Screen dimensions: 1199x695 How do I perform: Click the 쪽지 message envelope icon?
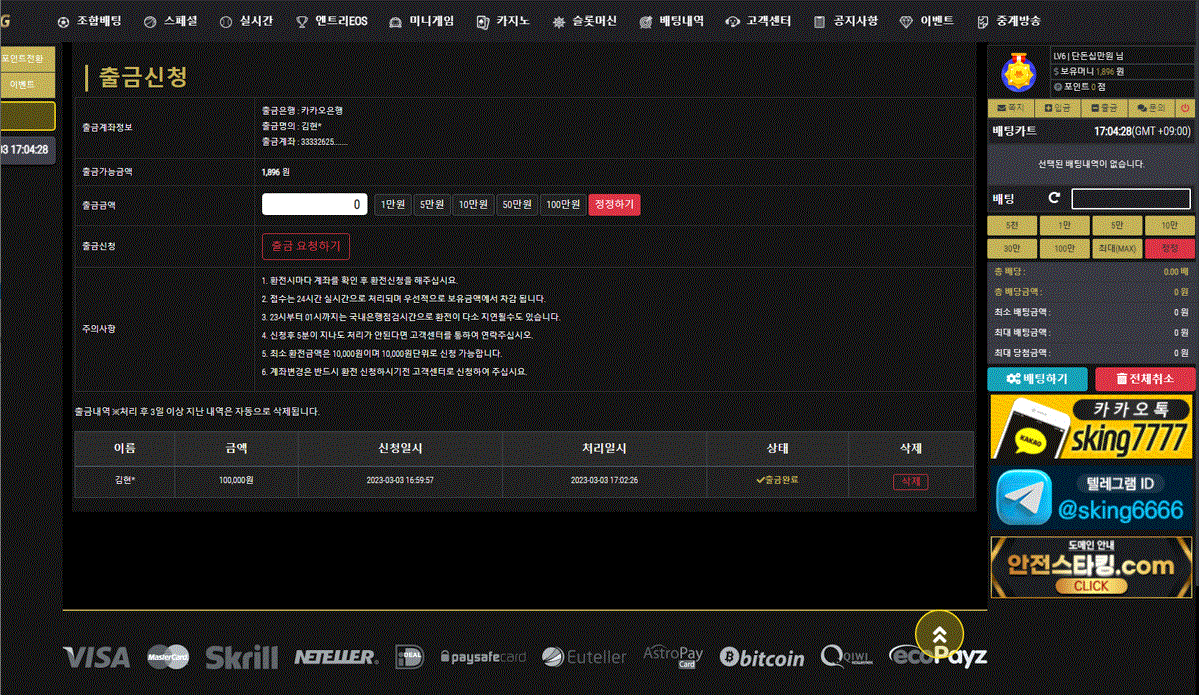(1002, 108)
